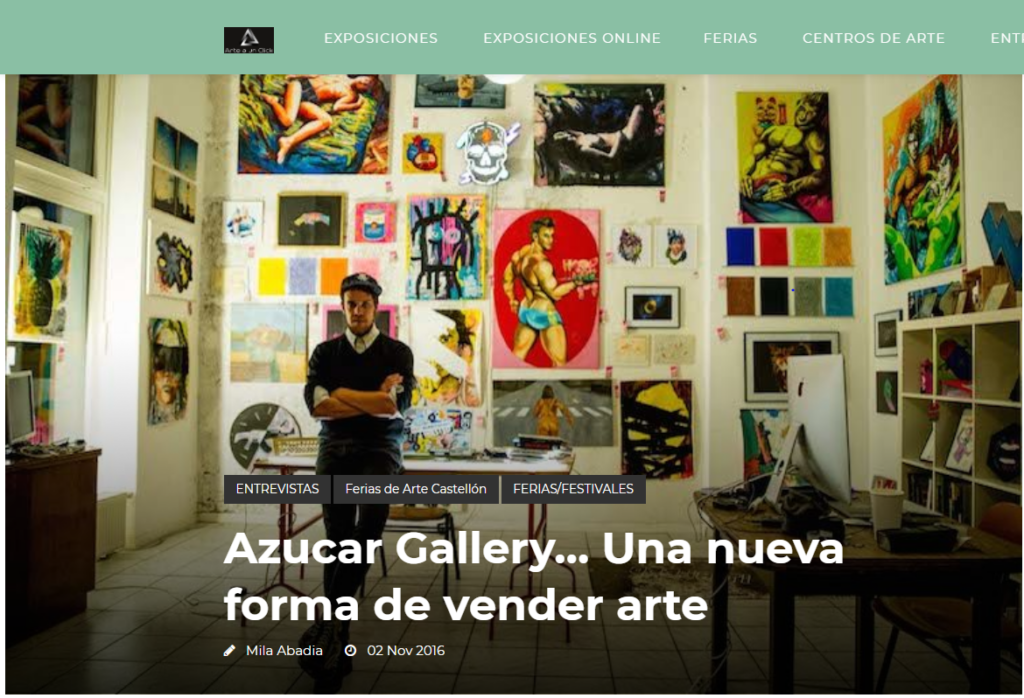The image size is (1024, 698).
Task: Open the Centros de Arte menu item
Action: click(x=873, y=38)
